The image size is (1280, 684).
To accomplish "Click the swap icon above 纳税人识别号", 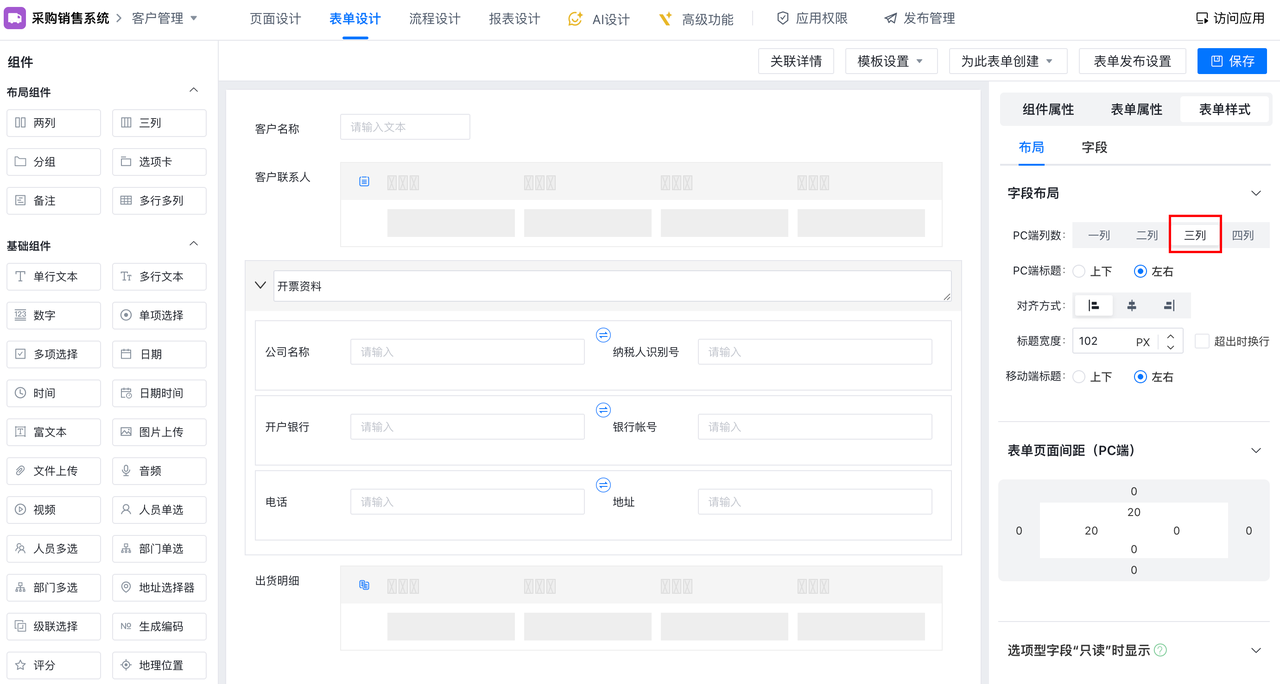I will click(x=603, y=335).
